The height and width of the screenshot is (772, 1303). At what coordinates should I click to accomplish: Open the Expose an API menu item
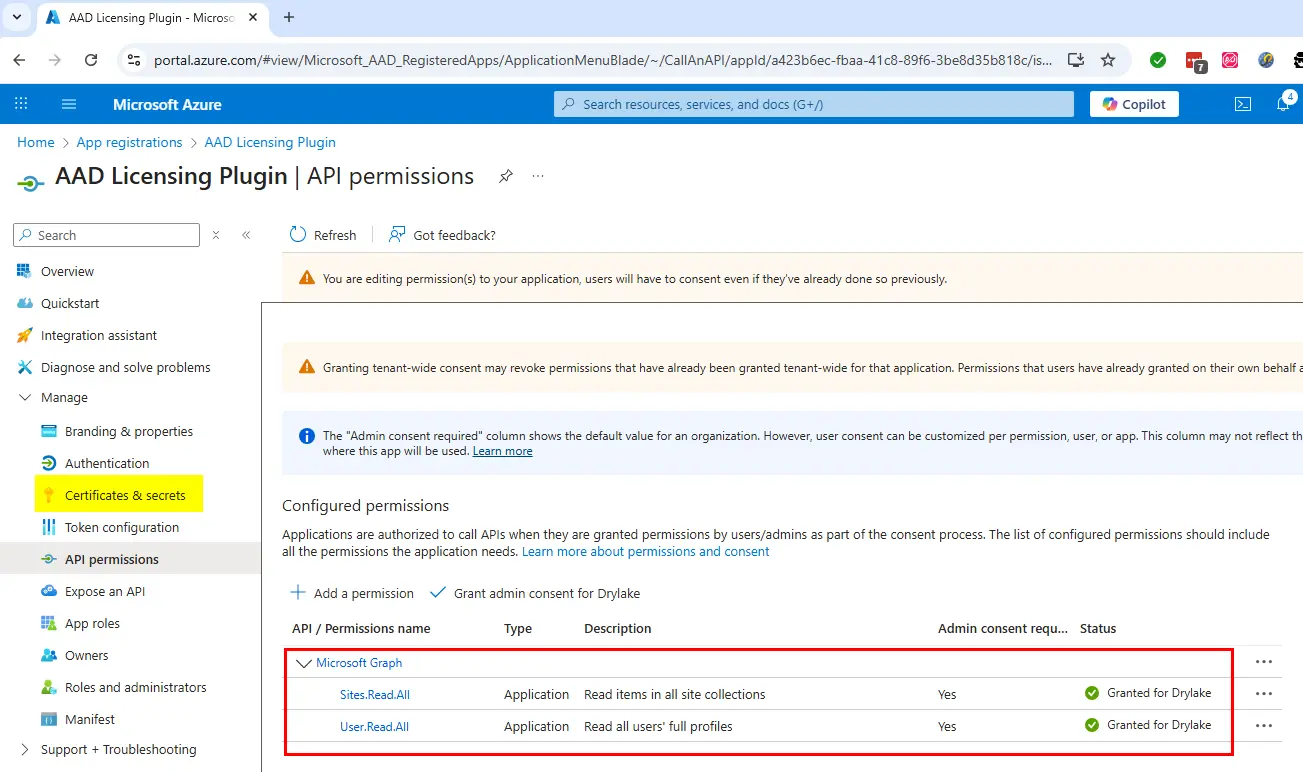tap(105, 591)
